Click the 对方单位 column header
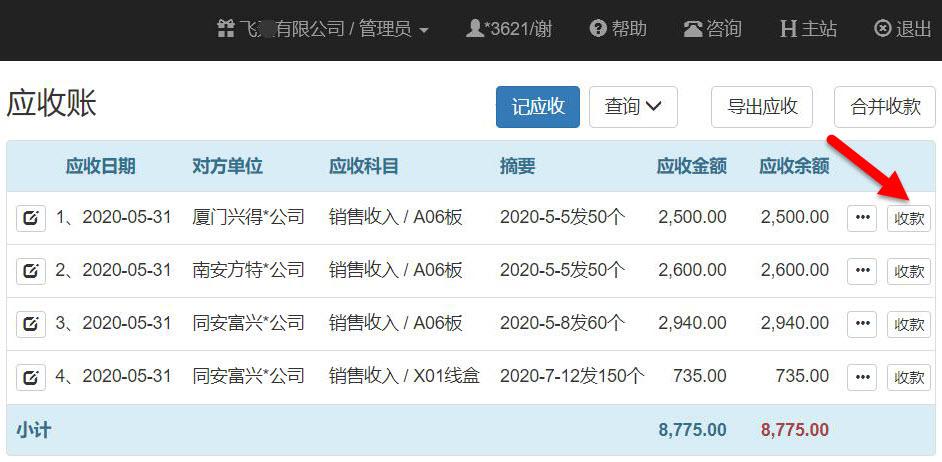 pos(228,166)
